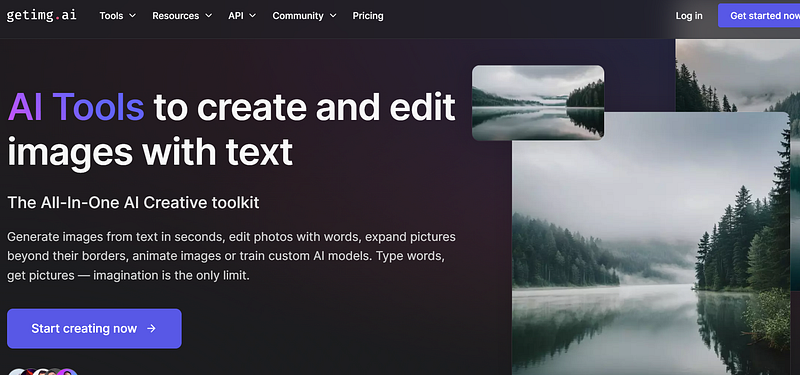This screenshot has width=800, height=375.
Task: Open the getimg.ai logo home link
Action: coord(41,15)
